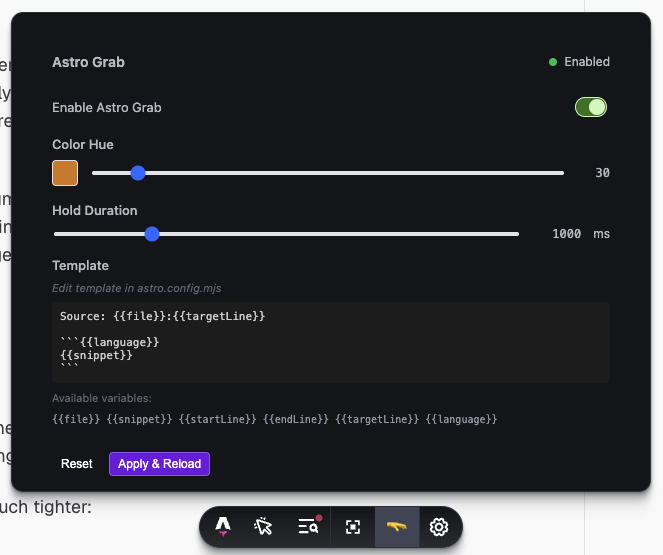
Task: Click the hue value 30
Action: tap(603, 173)
